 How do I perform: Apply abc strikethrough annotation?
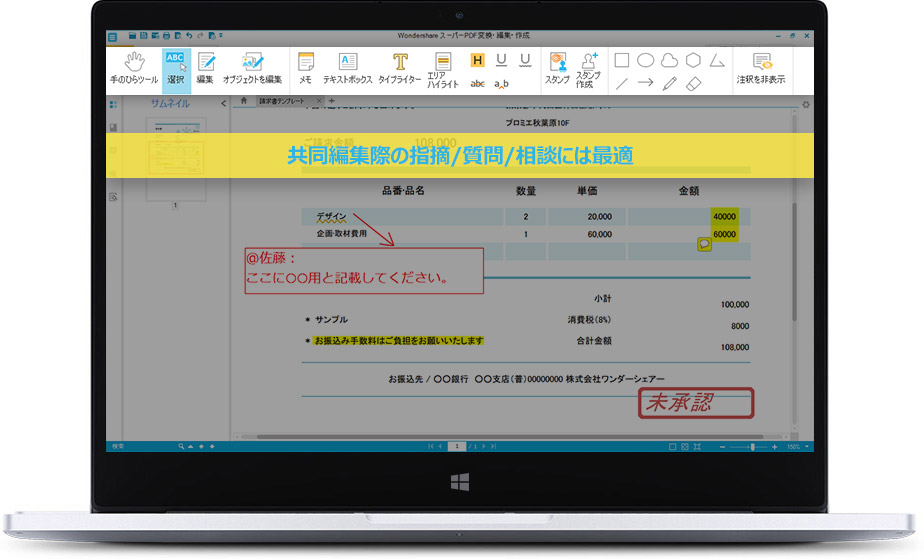click(x=477, y=84)
